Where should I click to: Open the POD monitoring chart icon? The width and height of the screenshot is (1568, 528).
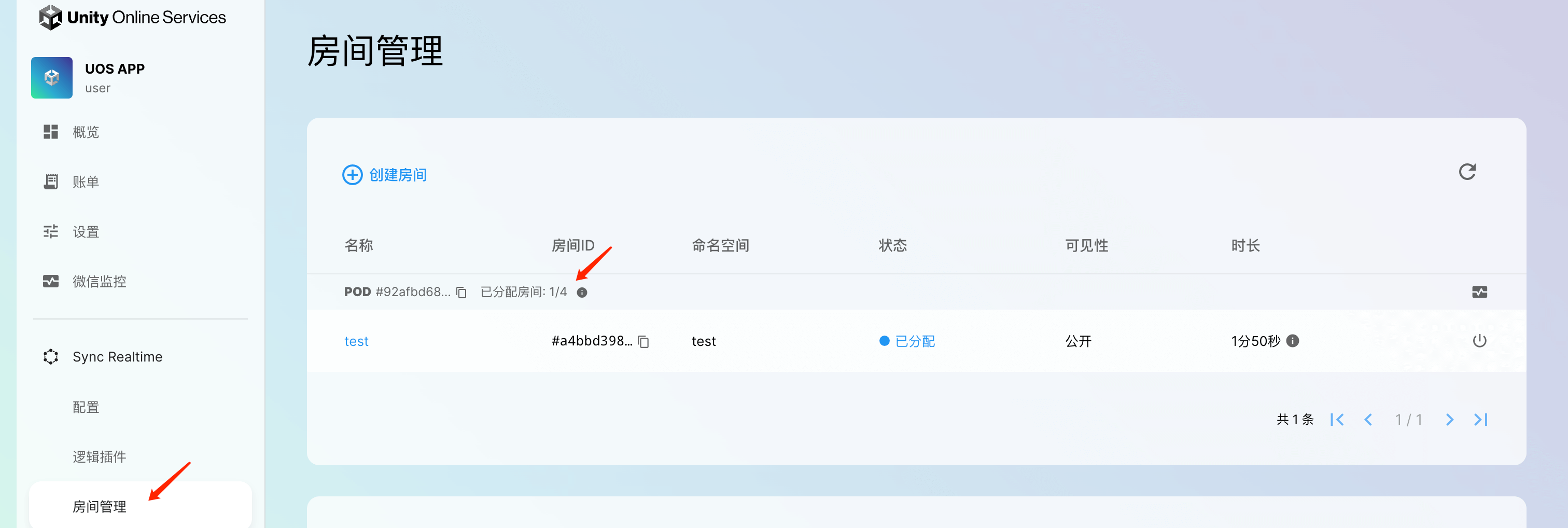[x=1479, y=293]
